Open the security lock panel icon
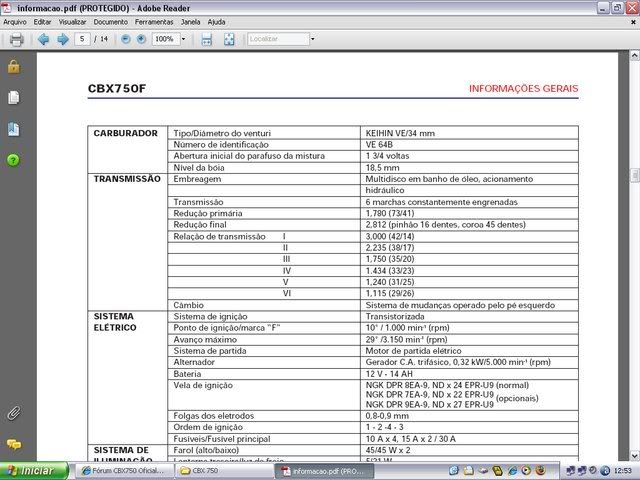The image size is (640, 480). click(13, 66)
